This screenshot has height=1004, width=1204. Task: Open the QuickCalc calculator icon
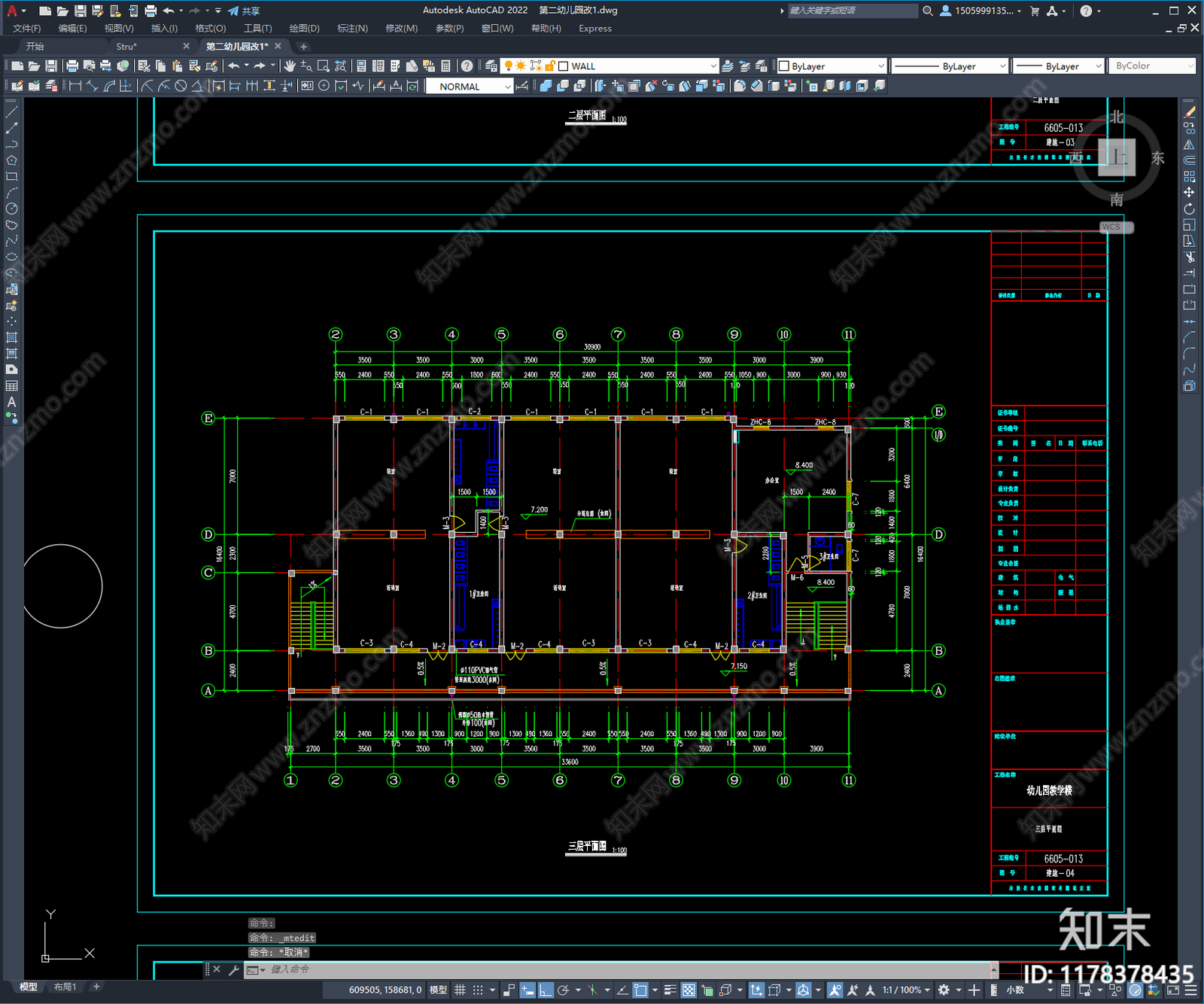pyautogui.click(x=446, y=66)
